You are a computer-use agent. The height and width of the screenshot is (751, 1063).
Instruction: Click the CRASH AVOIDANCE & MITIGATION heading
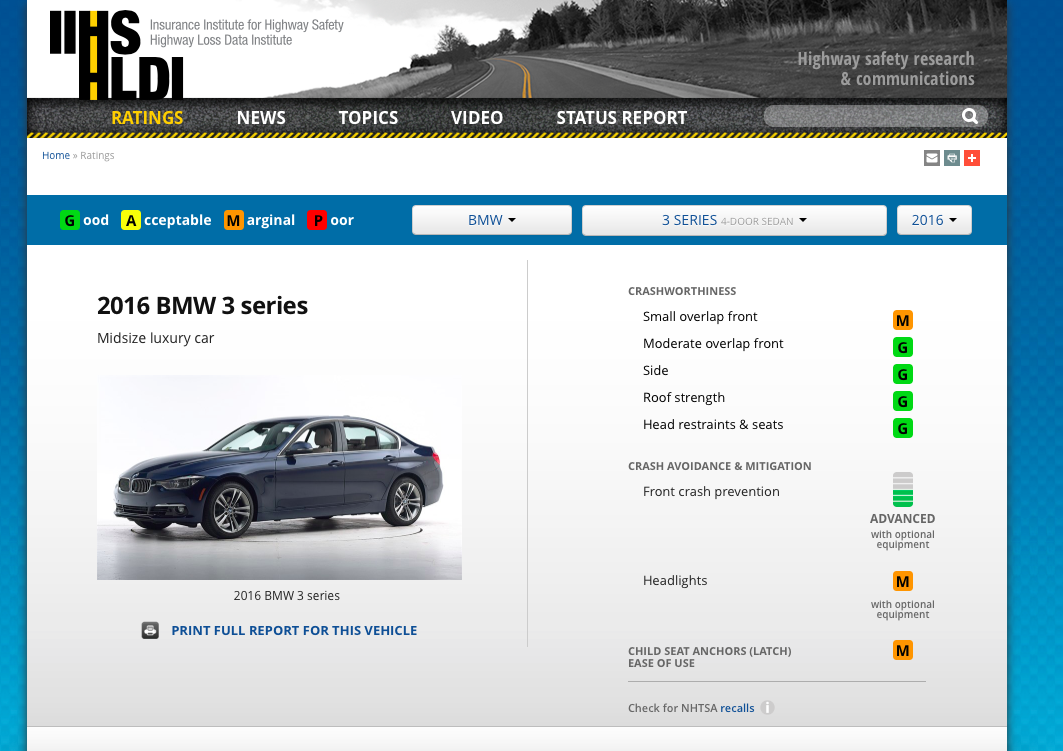[719, 466]
